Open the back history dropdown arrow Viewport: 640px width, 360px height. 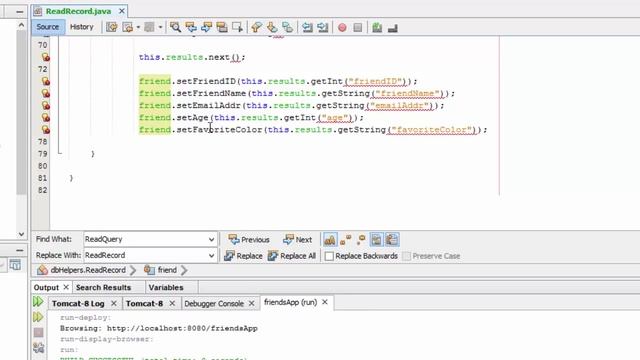(138, 27)
